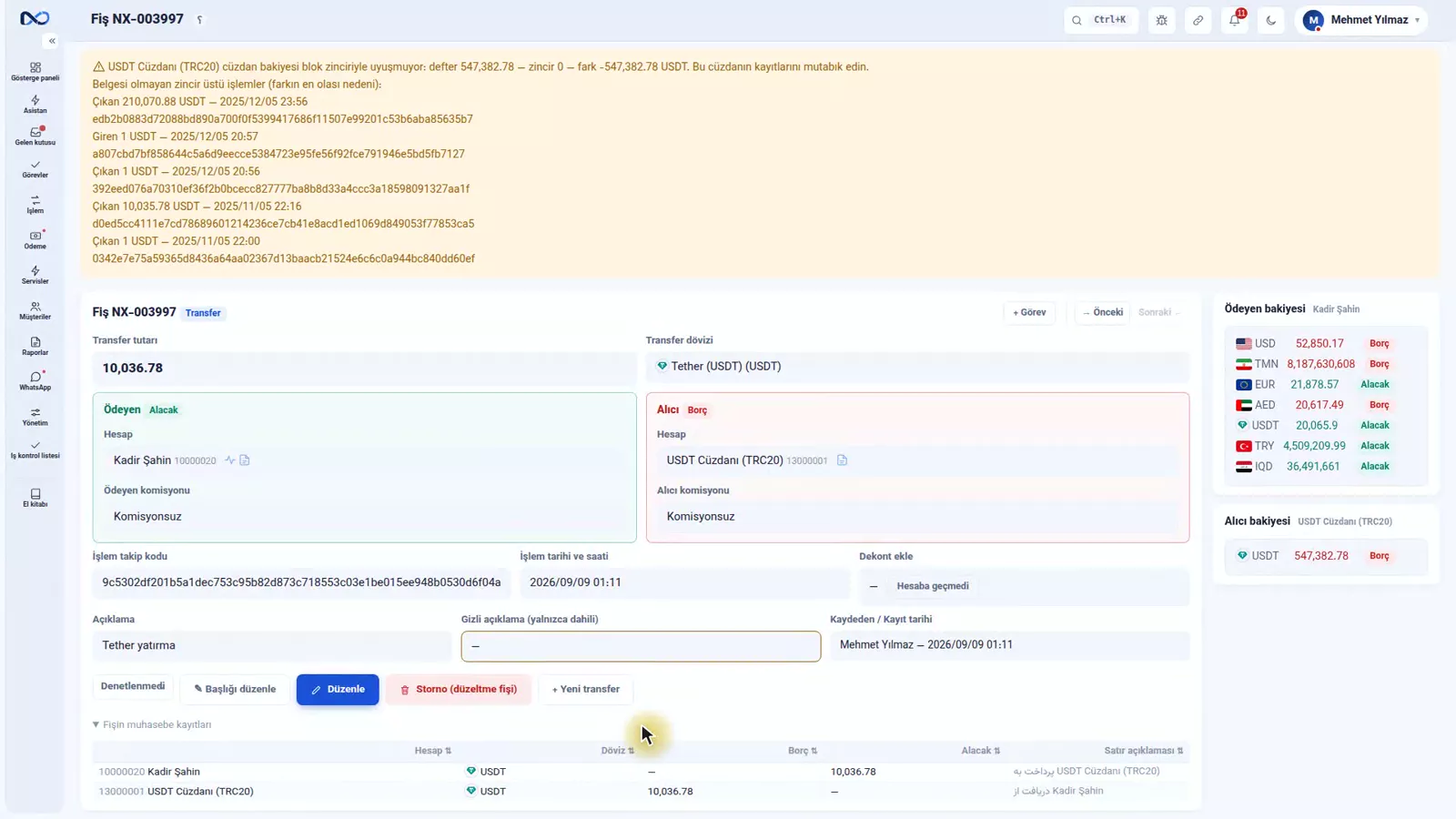This screenshot has height=819, width=1456.
Task: Open Gelen kutusu inbox in sidebar
Action: tap(35, 136)
